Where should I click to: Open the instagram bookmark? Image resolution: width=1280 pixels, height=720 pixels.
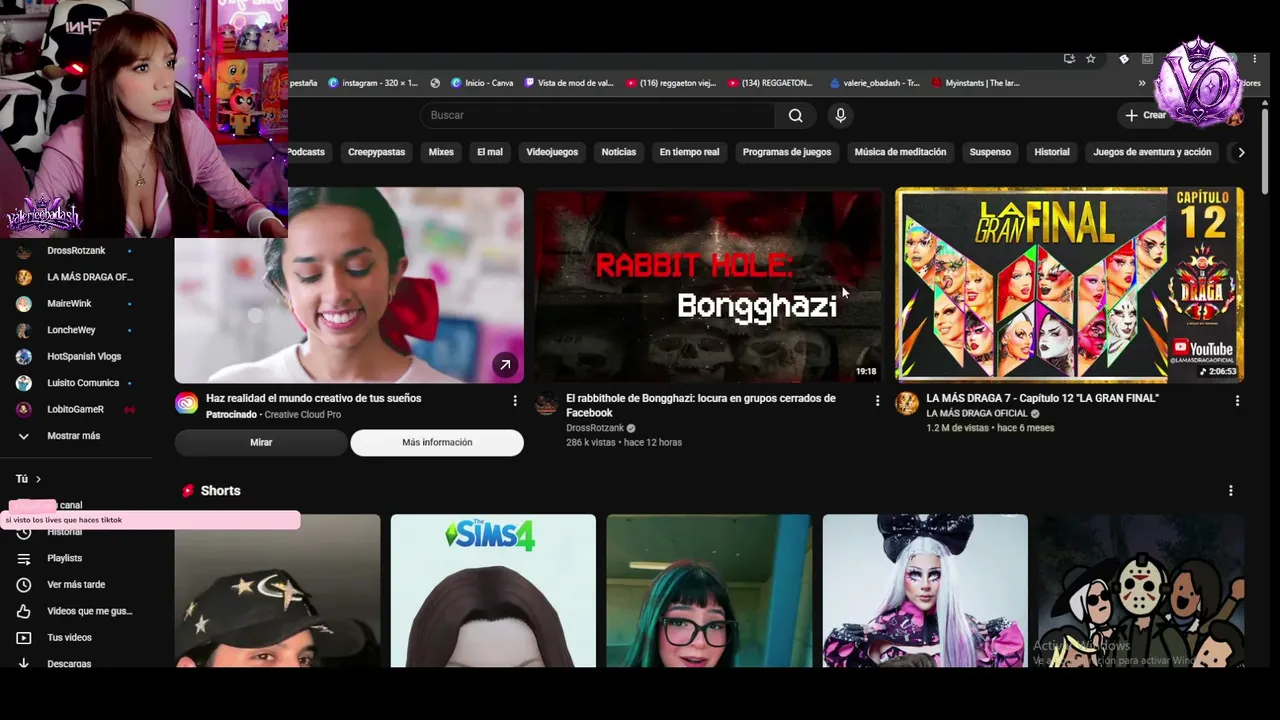pyautogui.click(x=373, y=83)
